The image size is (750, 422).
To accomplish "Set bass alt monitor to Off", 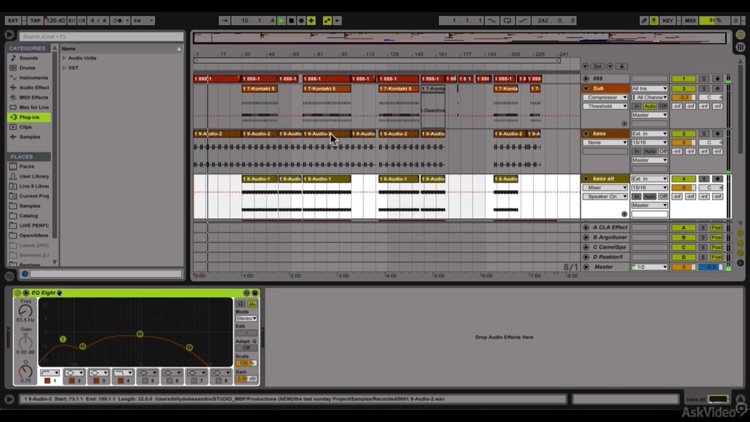I will click(662, 197).
